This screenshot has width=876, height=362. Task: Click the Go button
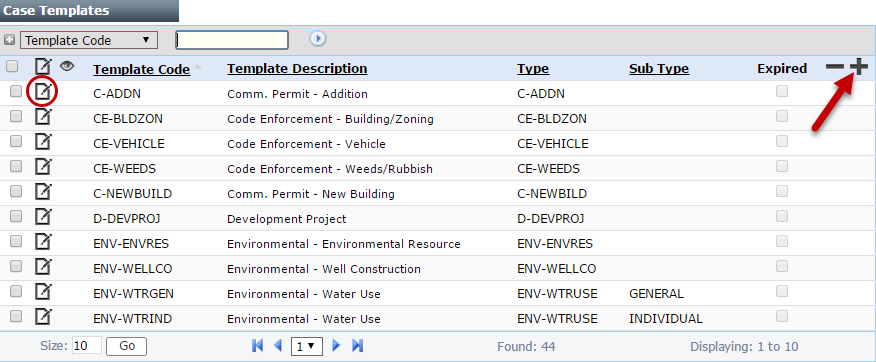click(x=127, y=346)
